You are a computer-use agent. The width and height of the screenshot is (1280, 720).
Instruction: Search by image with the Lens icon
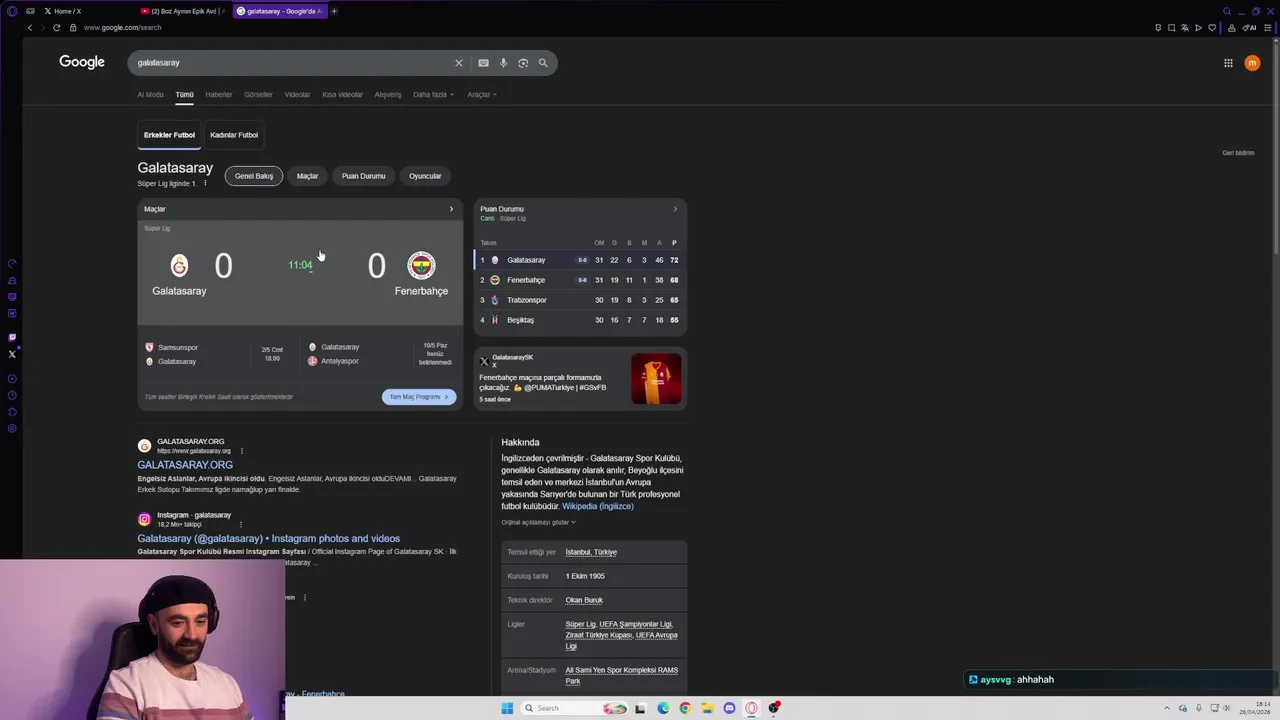pyautogui.click(x=523, y=63)
